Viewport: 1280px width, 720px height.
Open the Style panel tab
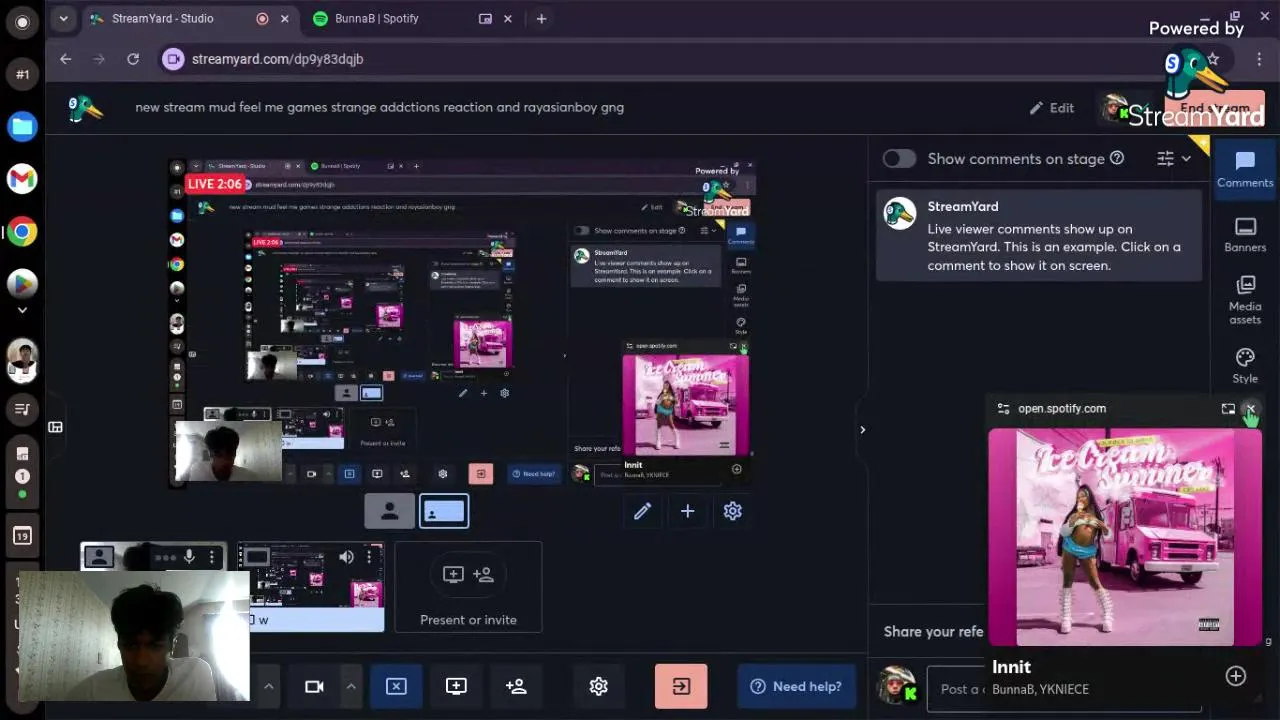point(1245,366)
